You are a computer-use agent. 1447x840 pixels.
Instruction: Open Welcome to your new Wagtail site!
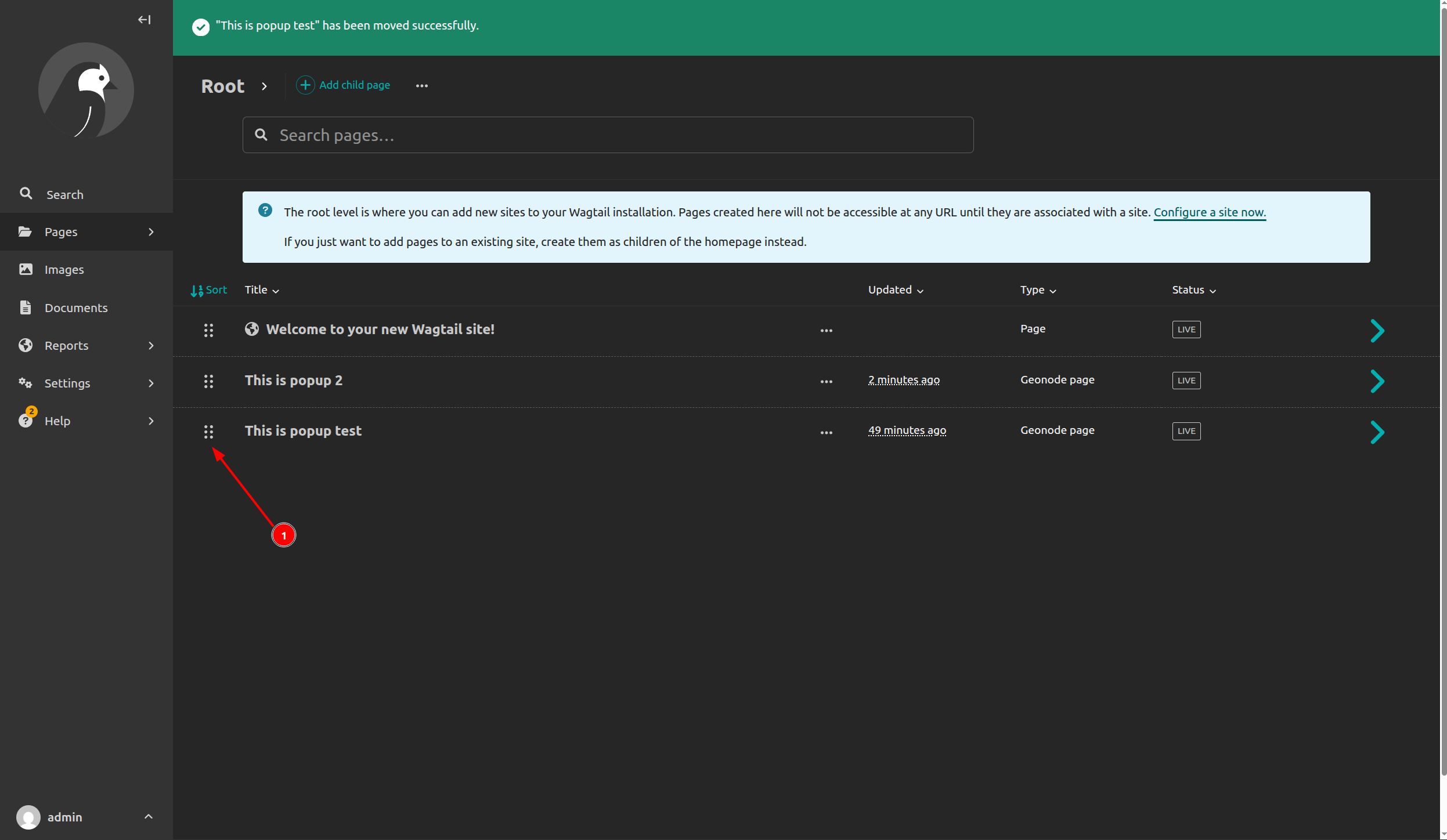point(380,330)
